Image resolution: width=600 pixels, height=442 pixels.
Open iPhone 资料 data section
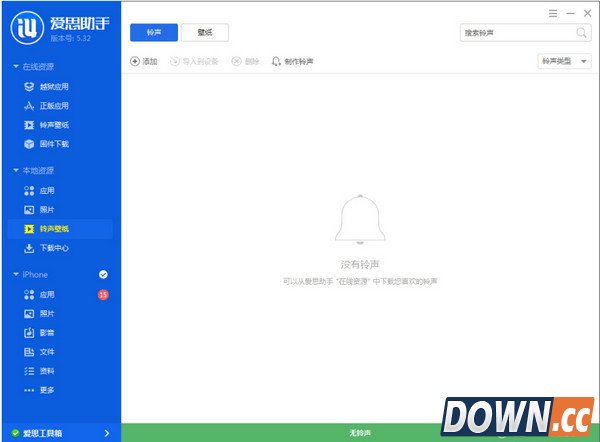click(46, 370)
